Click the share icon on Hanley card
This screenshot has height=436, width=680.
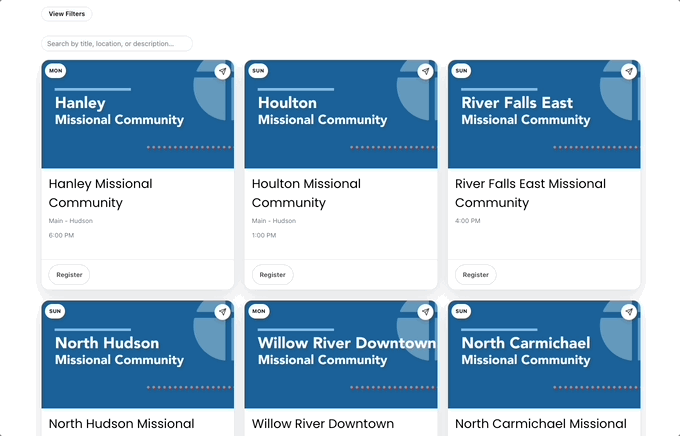[x=222, y=72]
